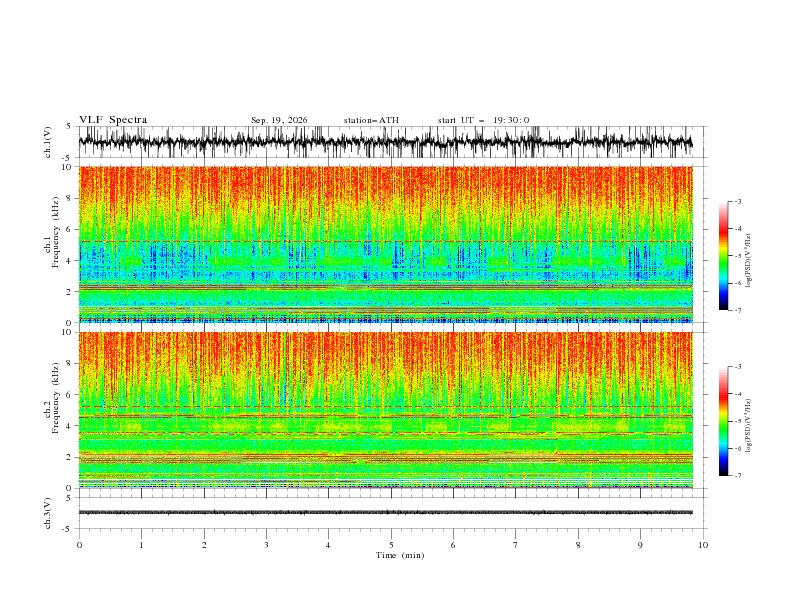
Task: Click the ch.1(V) waveform trace
Action: pos(385,142)
